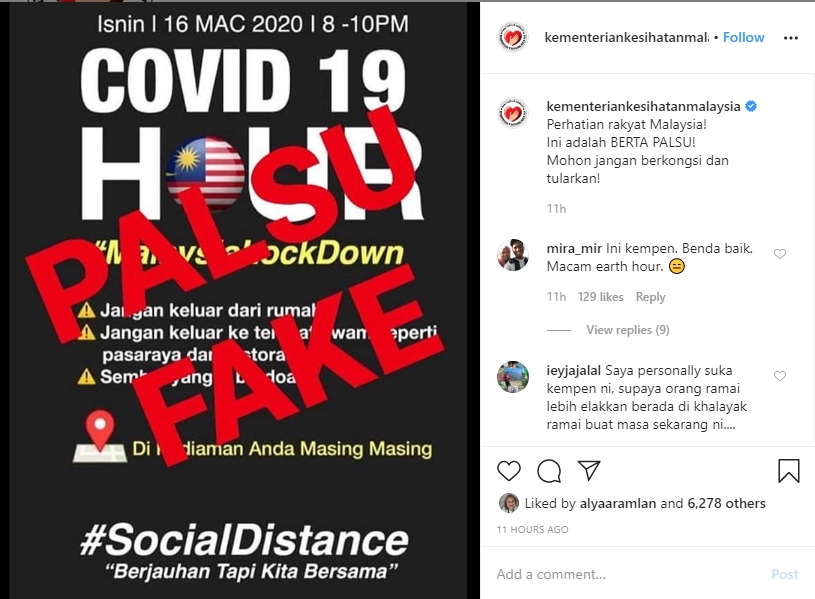View the alyaaramlan avatar next to likes
Viewport: 815px width, 599px height.
pyautogui.click(x=508, y=503)
